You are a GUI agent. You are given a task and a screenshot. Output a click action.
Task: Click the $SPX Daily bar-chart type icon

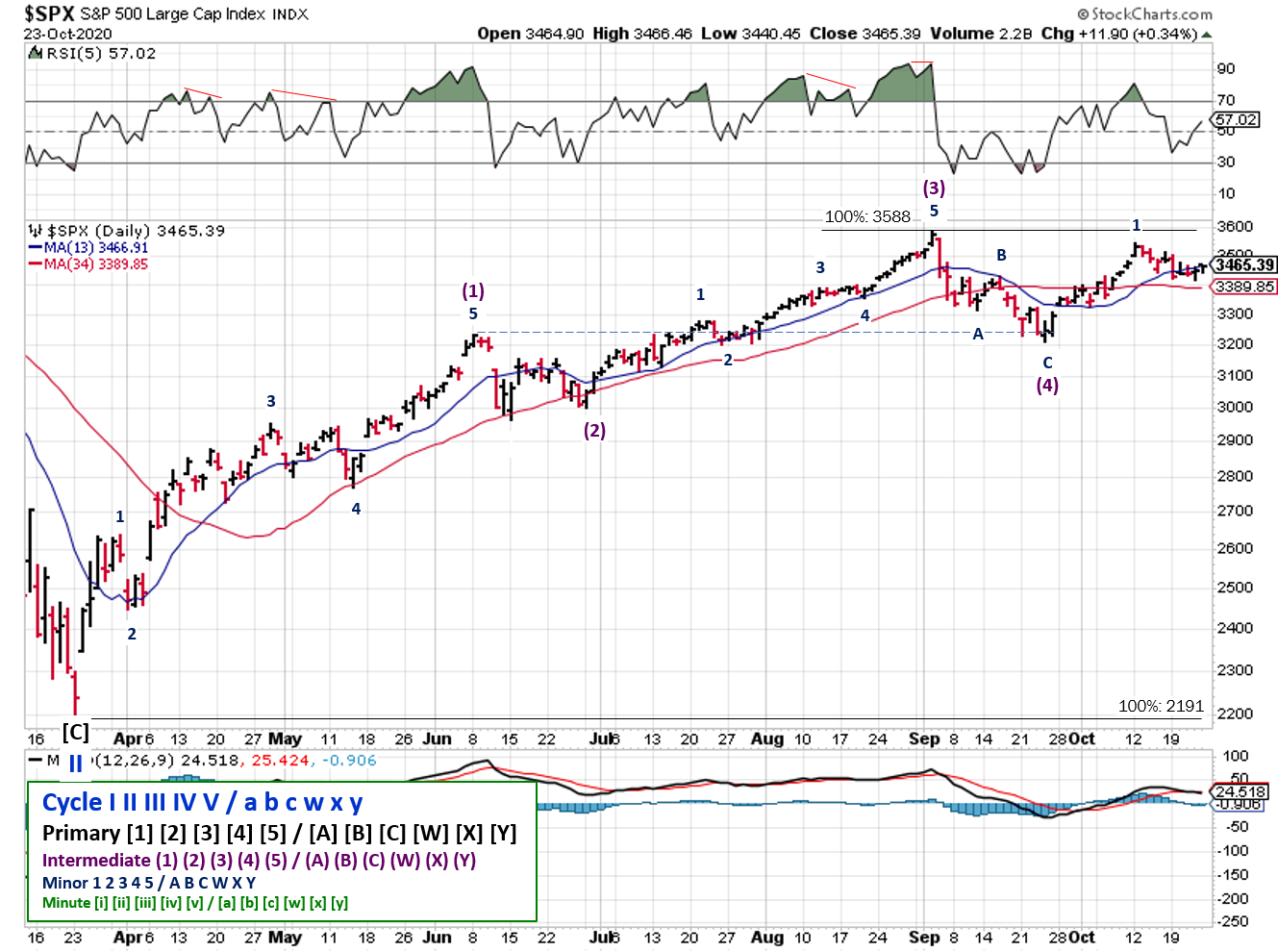tap(36, 231)
